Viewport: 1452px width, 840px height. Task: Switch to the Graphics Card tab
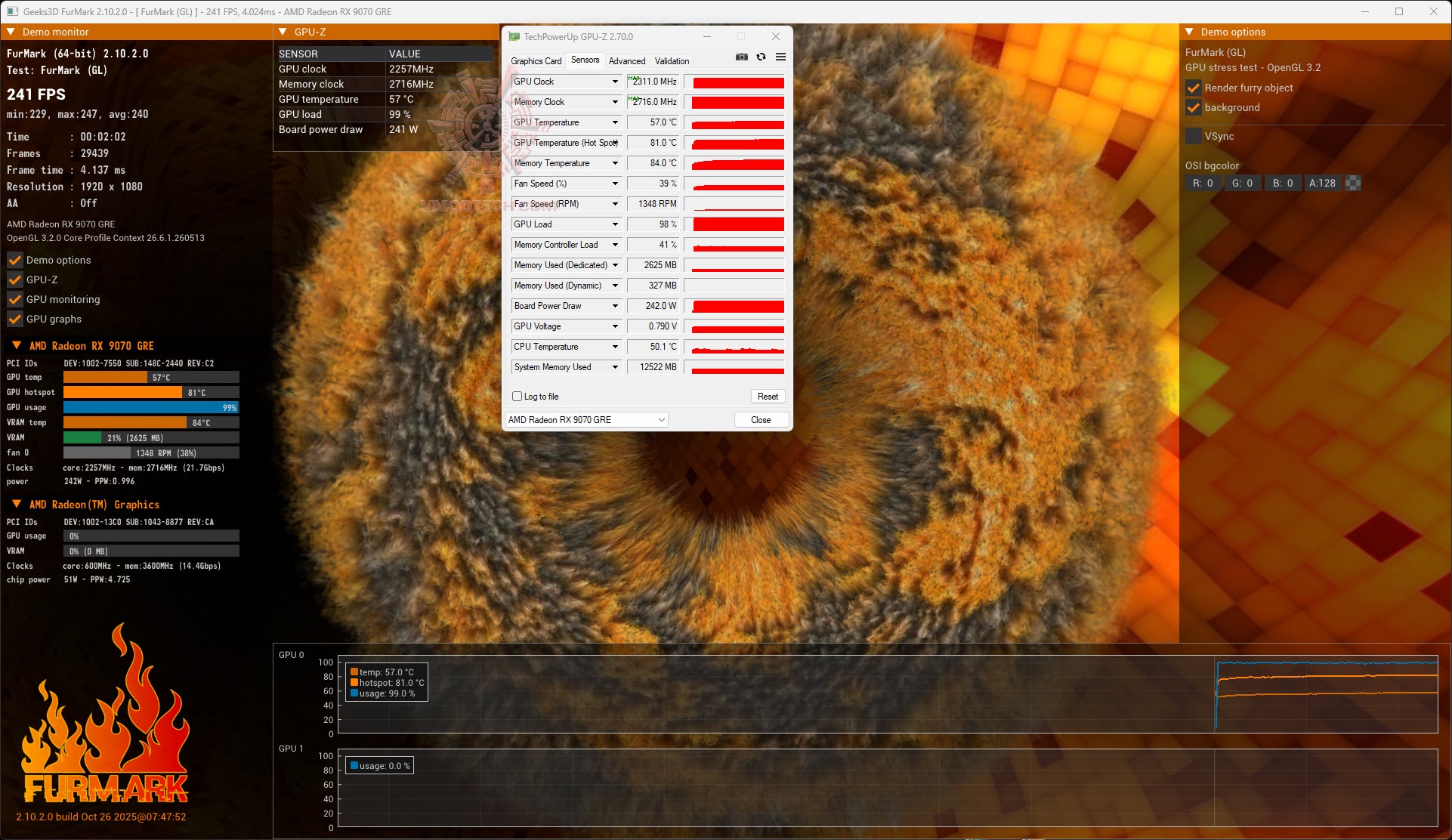(536, 61)
